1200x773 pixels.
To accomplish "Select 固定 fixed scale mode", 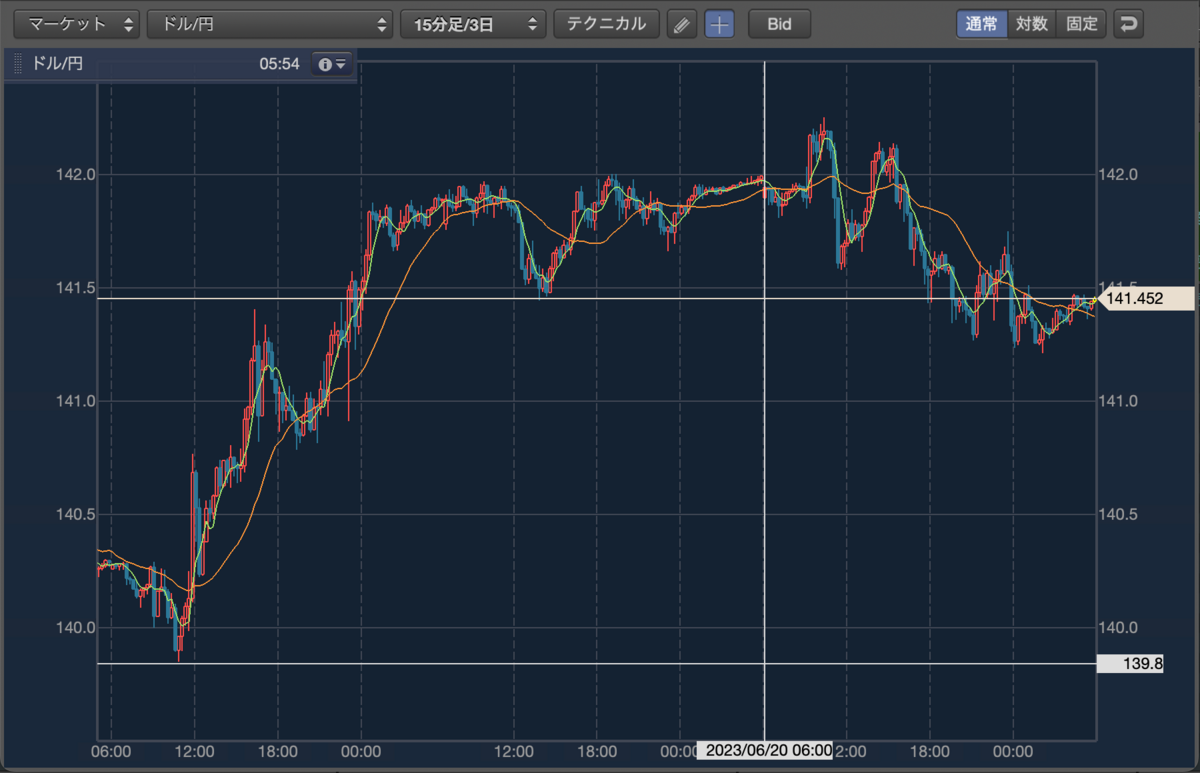I will [1081, 24].
